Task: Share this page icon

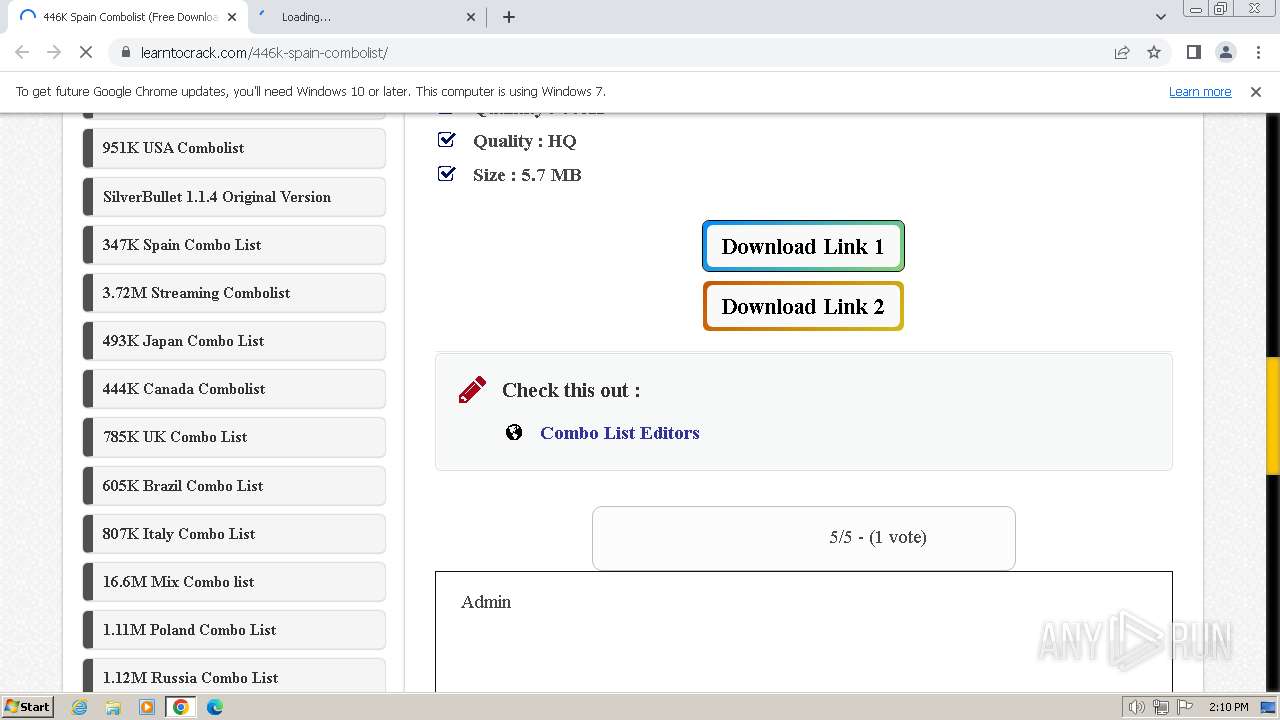Action: [x=1122, y=52]
